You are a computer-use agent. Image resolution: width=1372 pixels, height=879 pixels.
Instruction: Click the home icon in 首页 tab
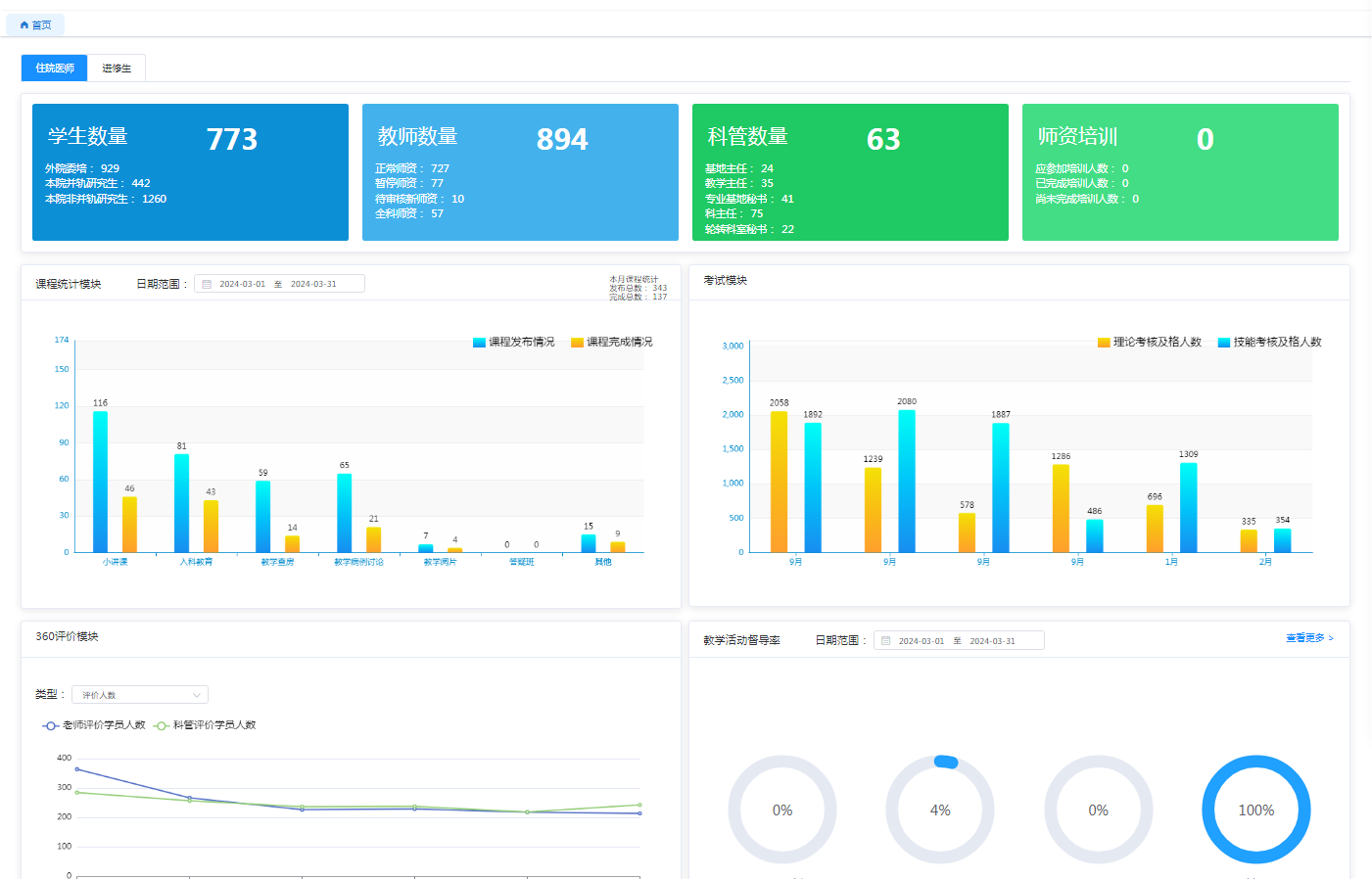point(24,25)
